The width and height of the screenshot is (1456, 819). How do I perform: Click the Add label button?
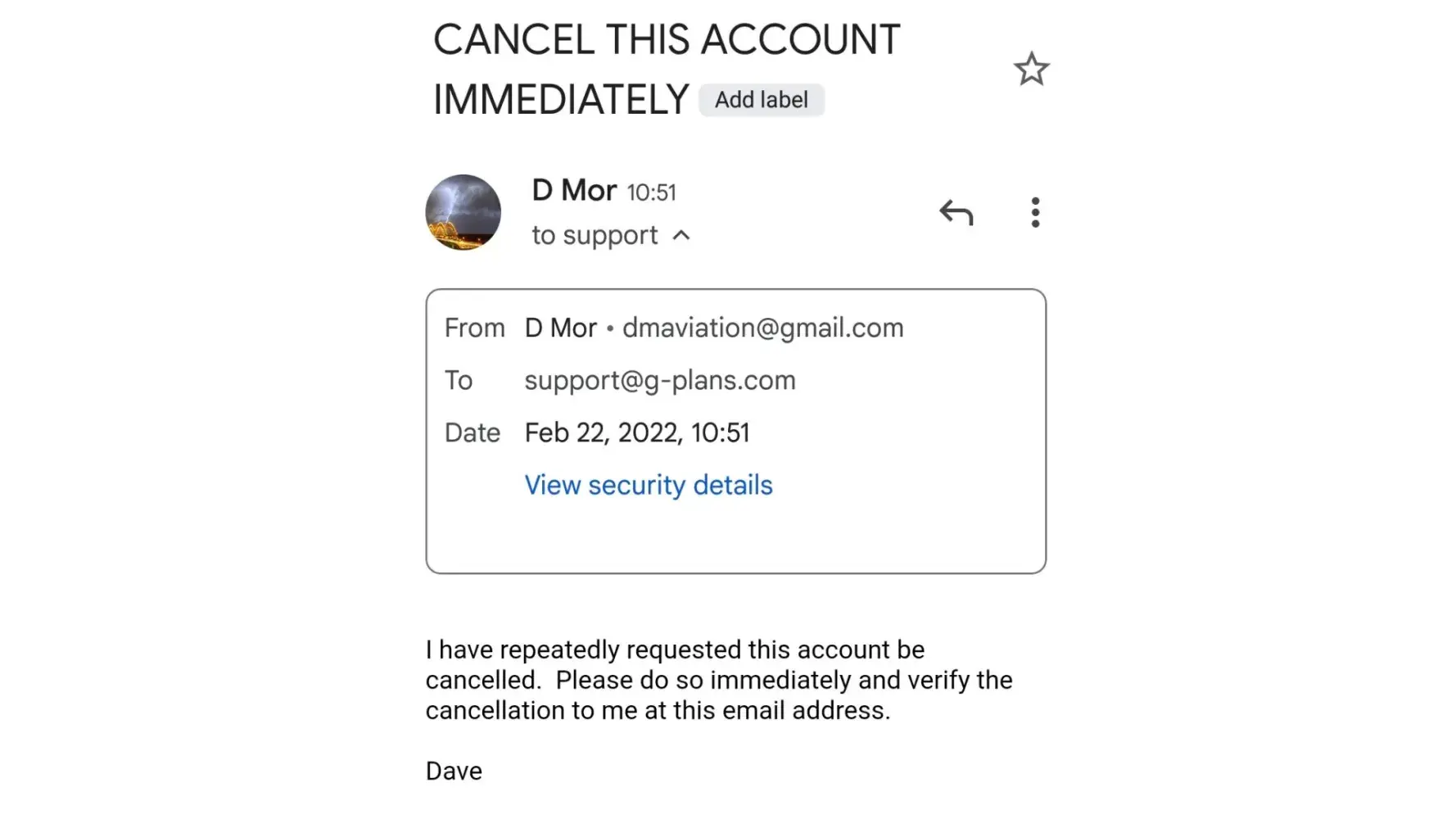(761, 100)
